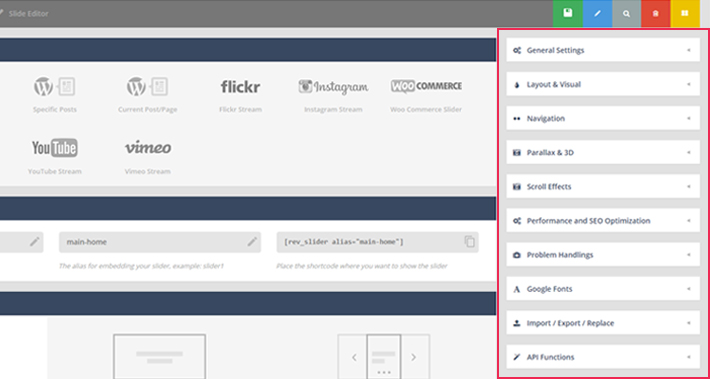Click the upload icon beside Import / Export / Replace
Viewport: 710px width, 379px height.
click(x=517, y=323)
